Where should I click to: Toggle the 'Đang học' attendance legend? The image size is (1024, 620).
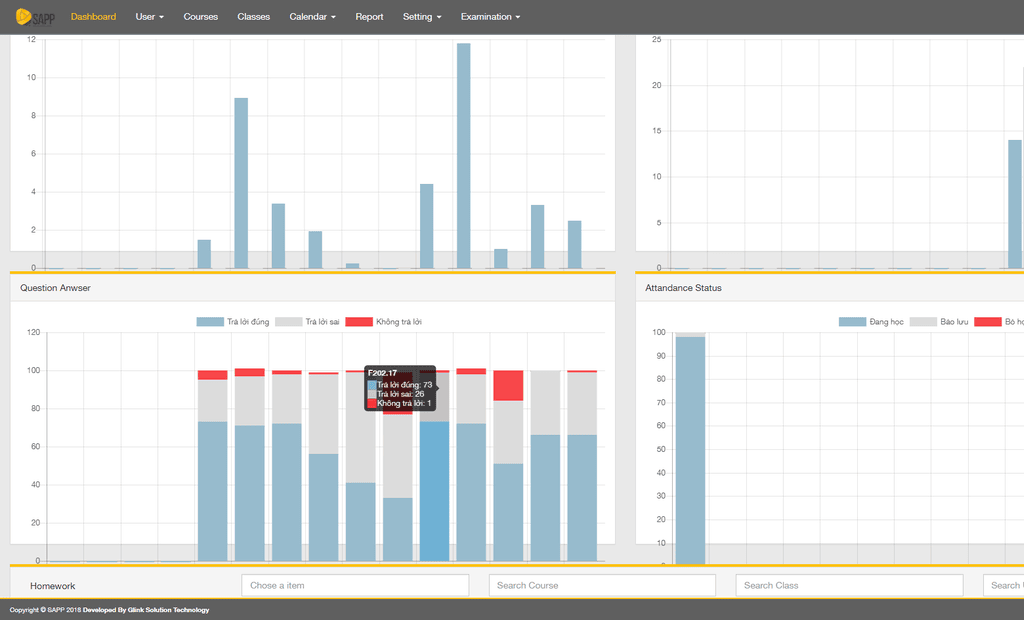click(871, 322)
